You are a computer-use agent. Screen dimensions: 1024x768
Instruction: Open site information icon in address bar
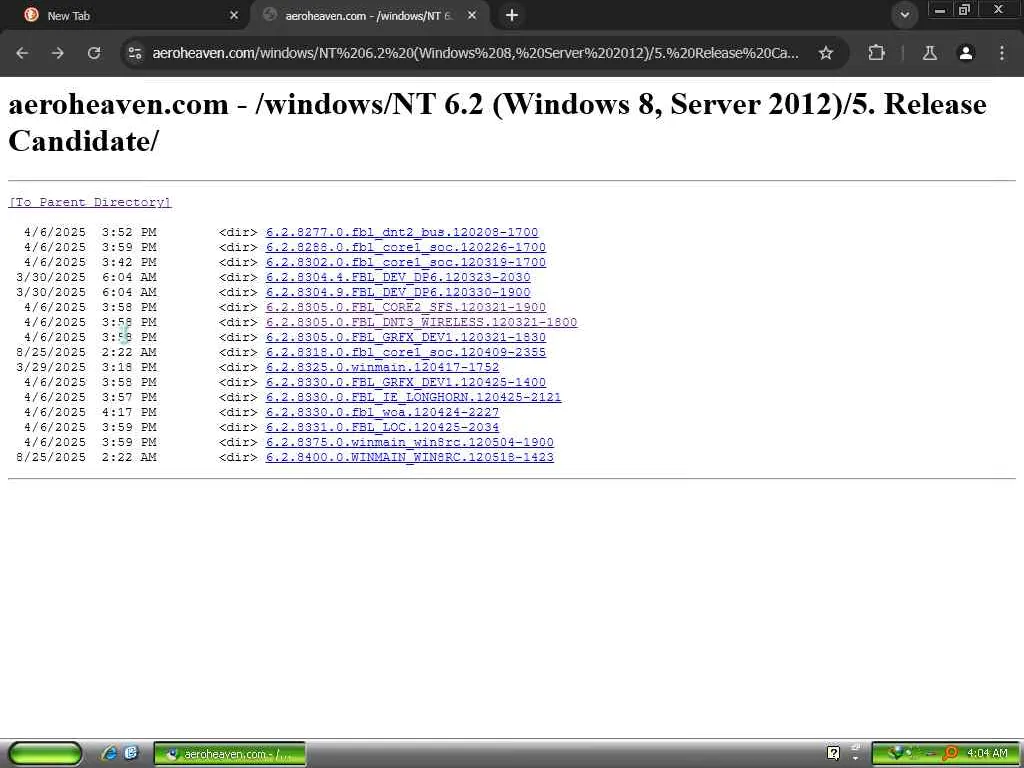coord(135,53)
